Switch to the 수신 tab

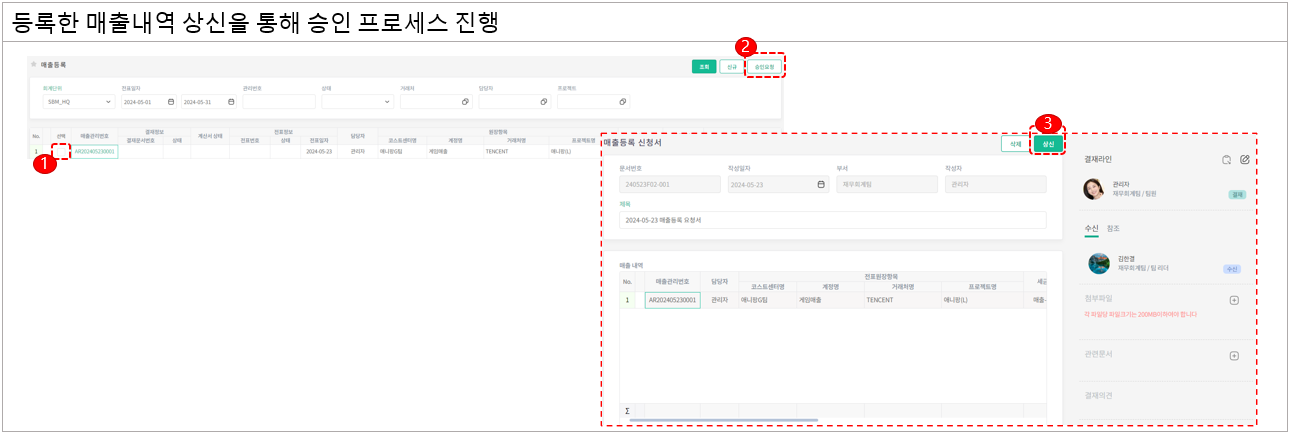pos(1091,229)
